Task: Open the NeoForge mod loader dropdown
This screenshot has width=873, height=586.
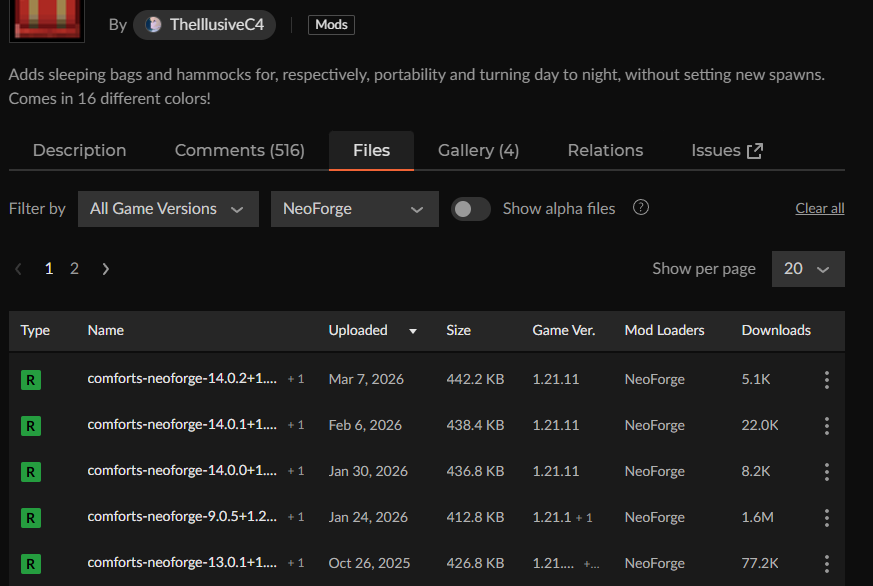Action: [x=354, y=209]
